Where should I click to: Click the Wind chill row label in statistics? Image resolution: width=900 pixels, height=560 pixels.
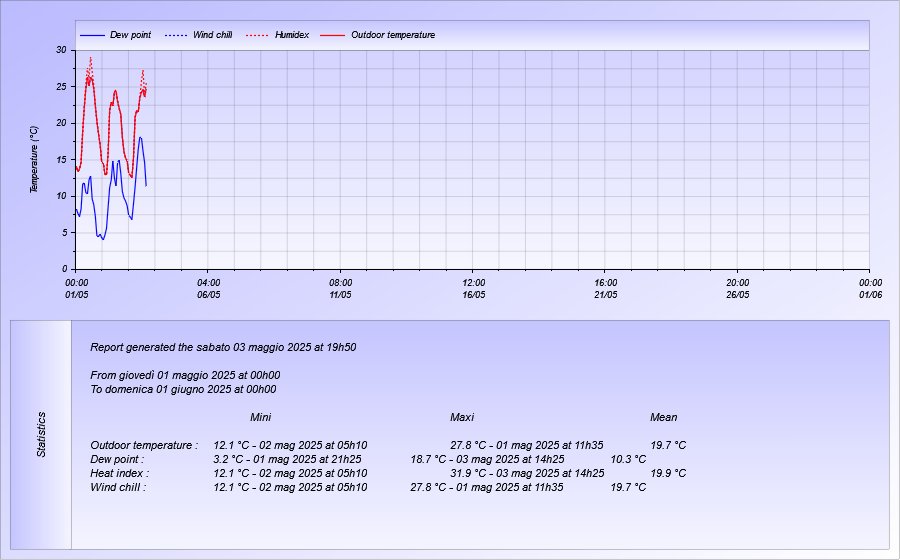118,487
